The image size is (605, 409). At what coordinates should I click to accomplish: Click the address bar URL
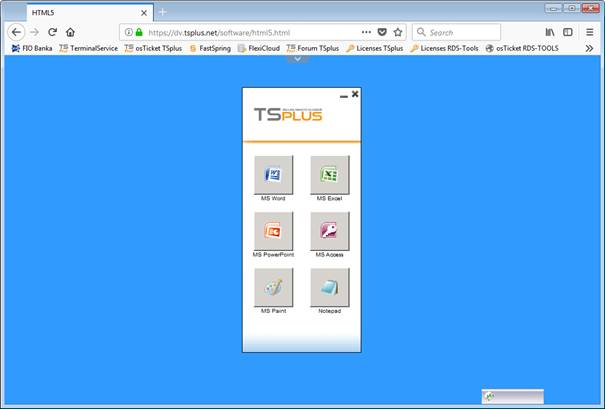pos(219,33)
